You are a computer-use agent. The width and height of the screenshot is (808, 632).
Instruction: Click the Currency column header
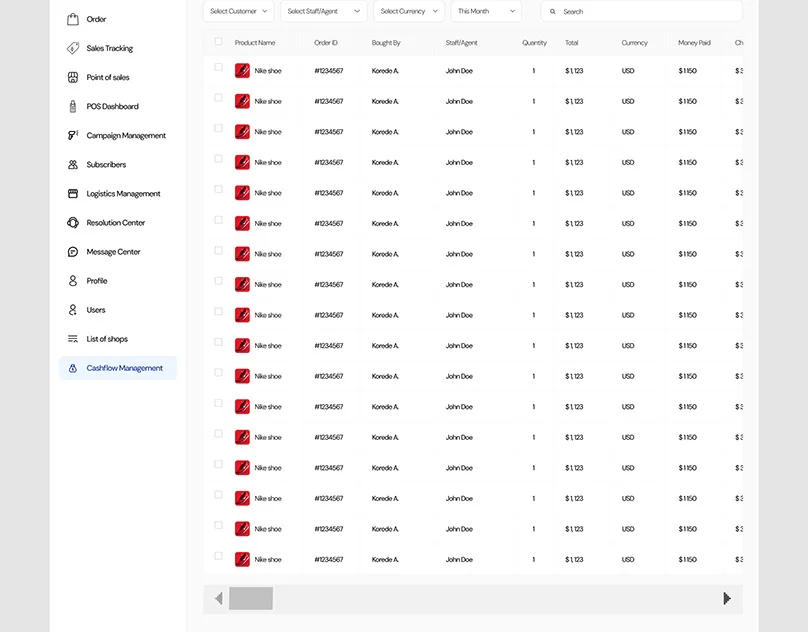(634, 43)
